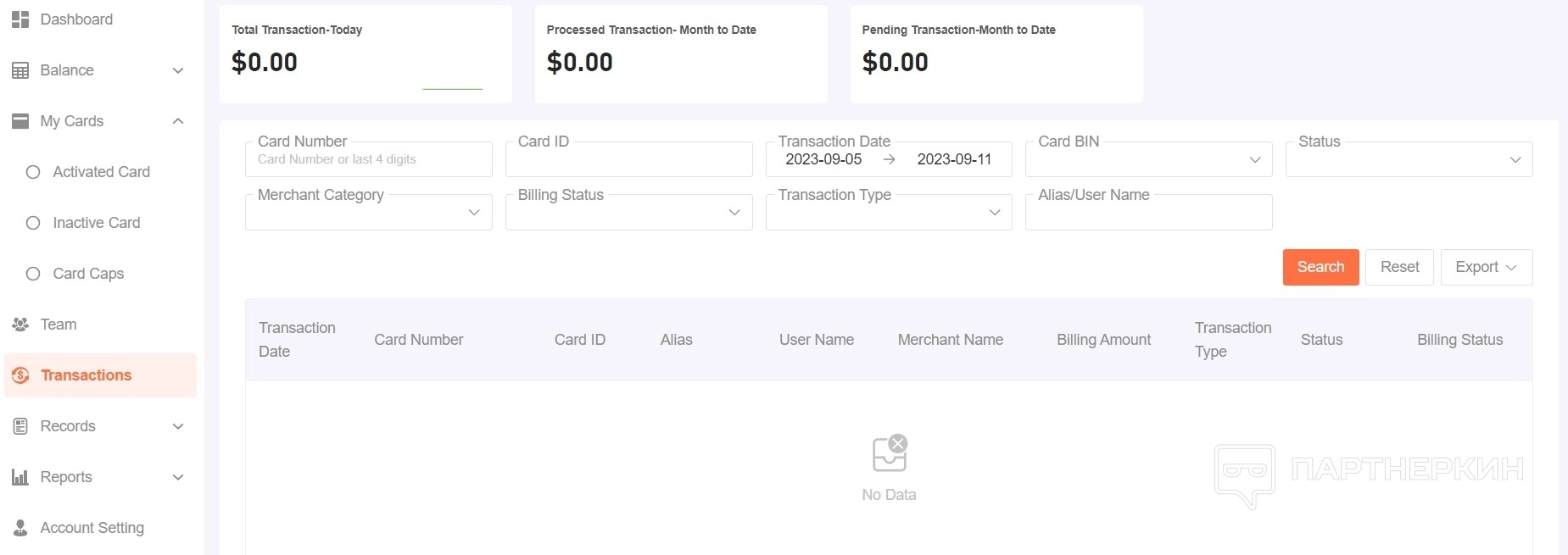Click the My Cards card icon
This screenshot has height=555, width=1568.
tap(20, 121)
